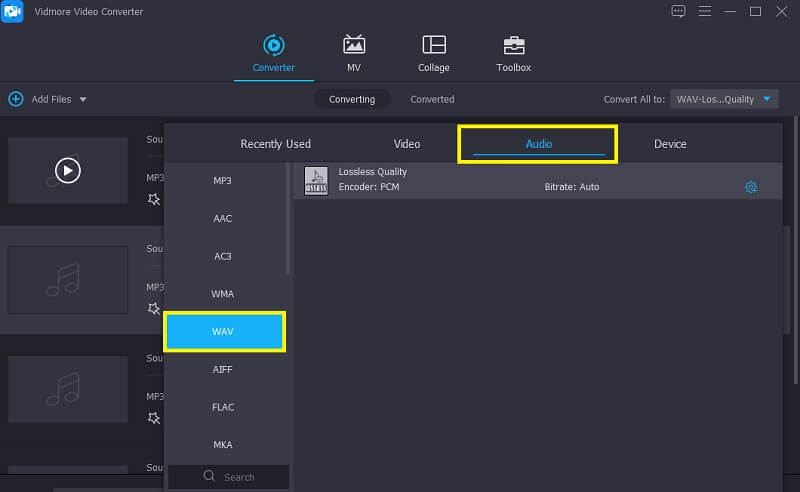
Task: Click the format list scrollbar
Action: [x=289, y=220]
